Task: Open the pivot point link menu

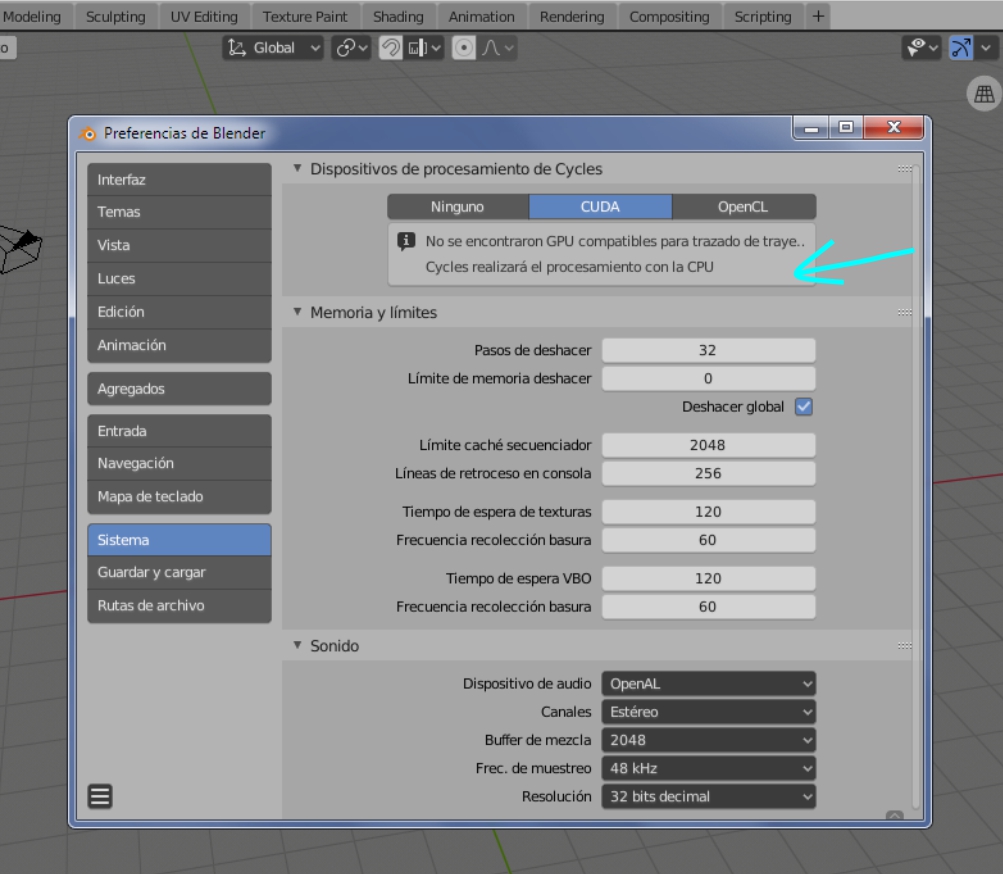Action: [351, 48]
